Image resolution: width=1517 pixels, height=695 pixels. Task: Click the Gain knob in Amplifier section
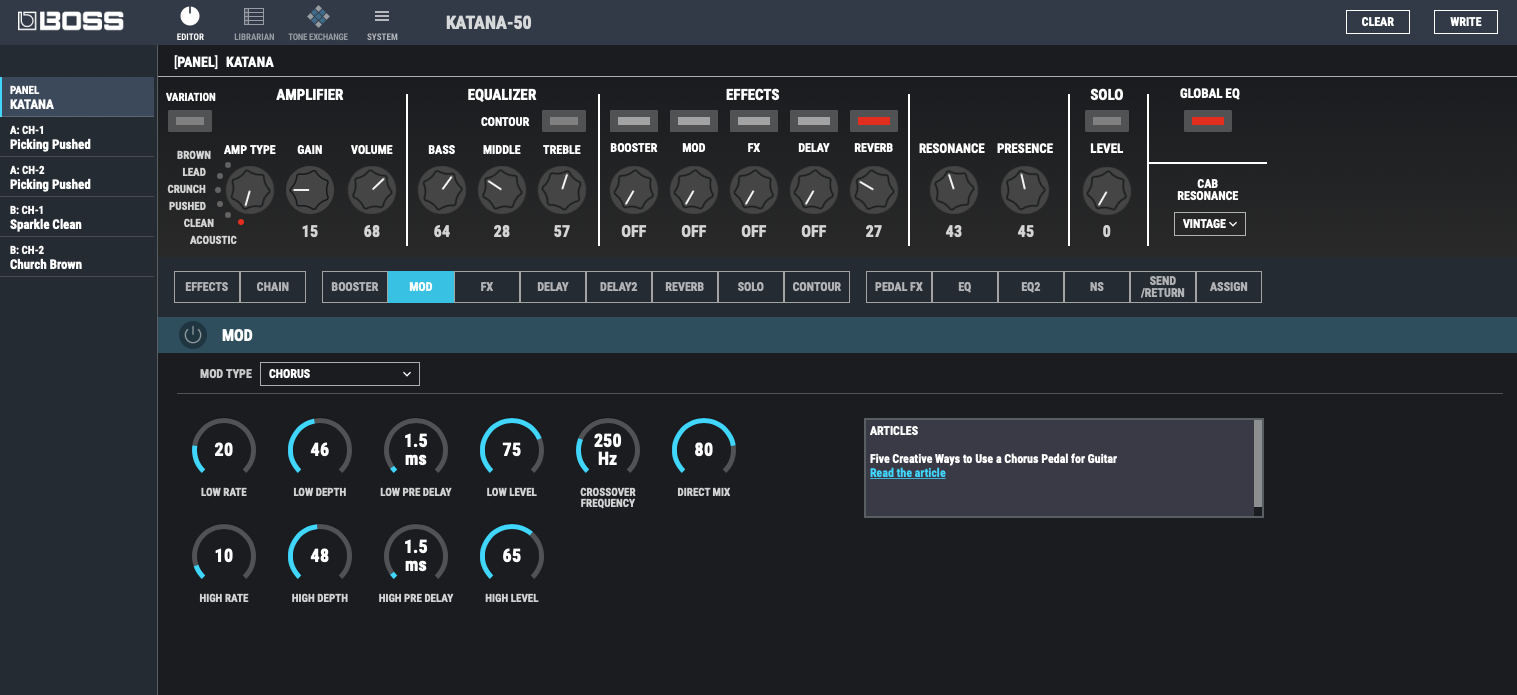[310, 190]
